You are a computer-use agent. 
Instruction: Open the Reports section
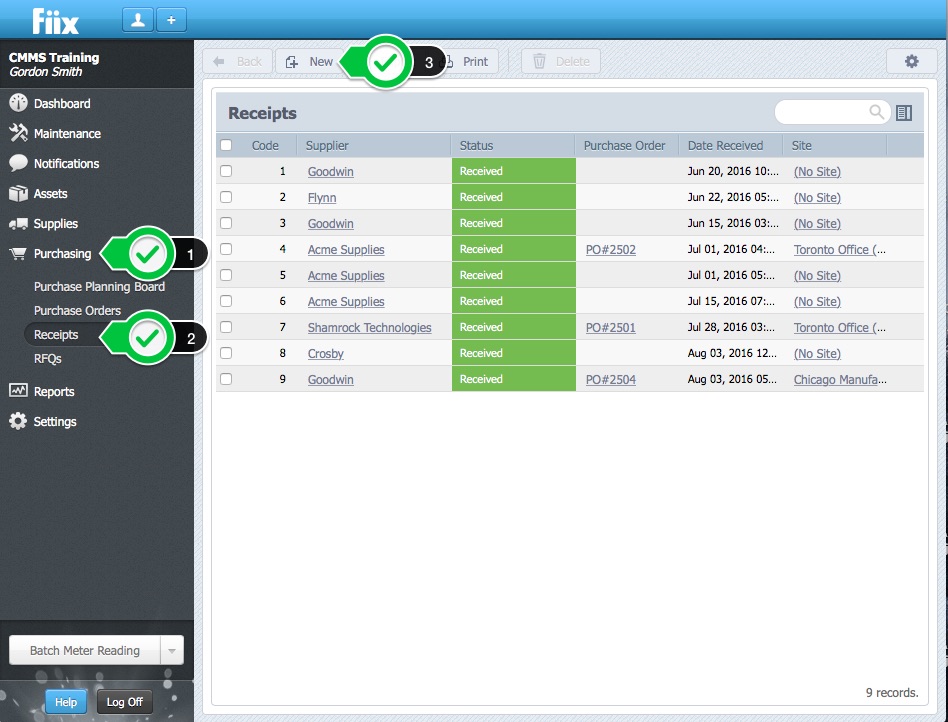pyautogui.click(x=54, y=391)
